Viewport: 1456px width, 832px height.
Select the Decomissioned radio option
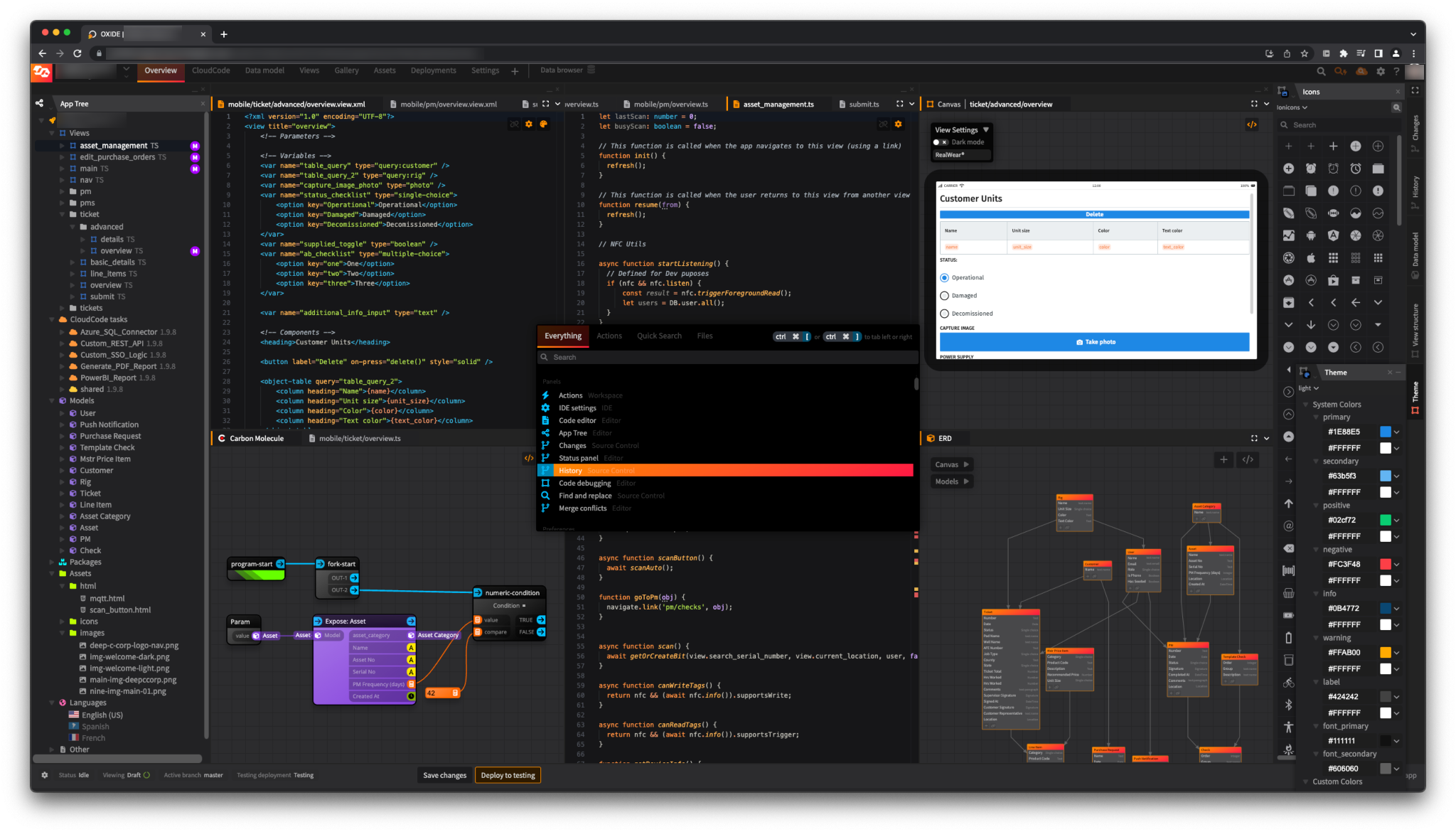944,314
